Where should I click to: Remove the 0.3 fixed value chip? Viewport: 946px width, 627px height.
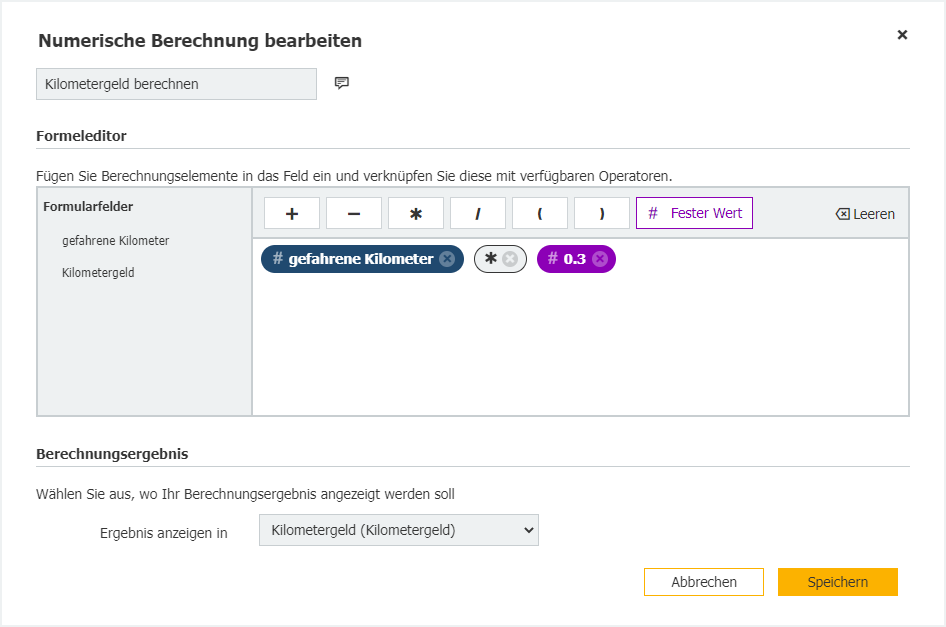pyautogui.click(x=599, y=258)
